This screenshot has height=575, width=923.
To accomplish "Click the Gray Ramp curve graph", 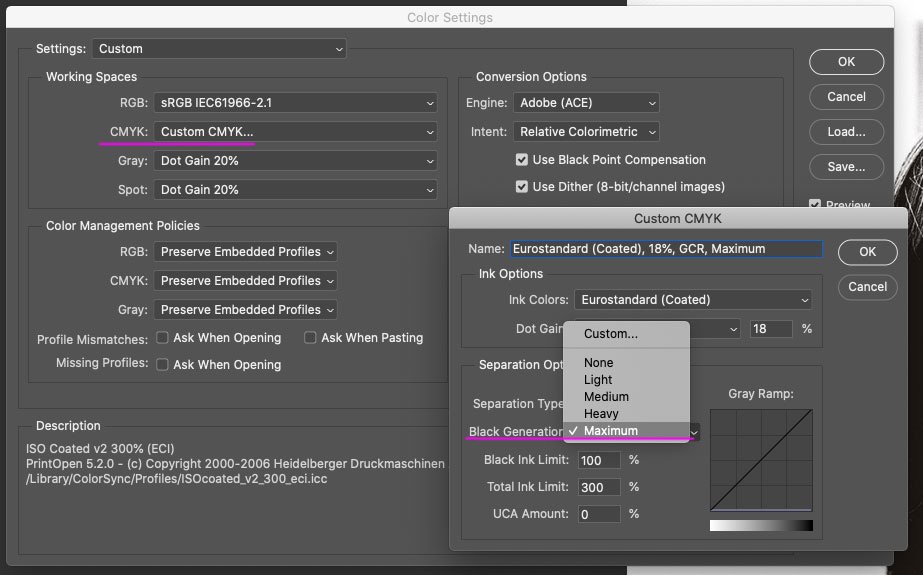I will pos(761,460).
